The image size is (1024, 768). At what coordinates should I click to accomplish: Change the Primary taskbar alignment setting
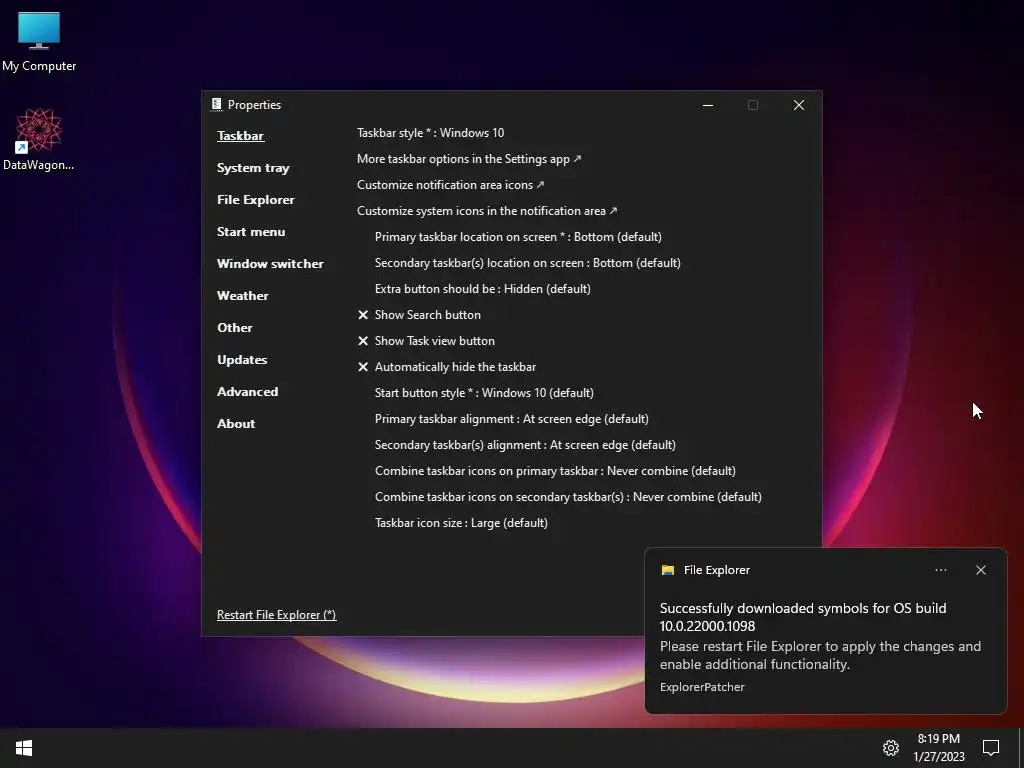pos(511,419)
